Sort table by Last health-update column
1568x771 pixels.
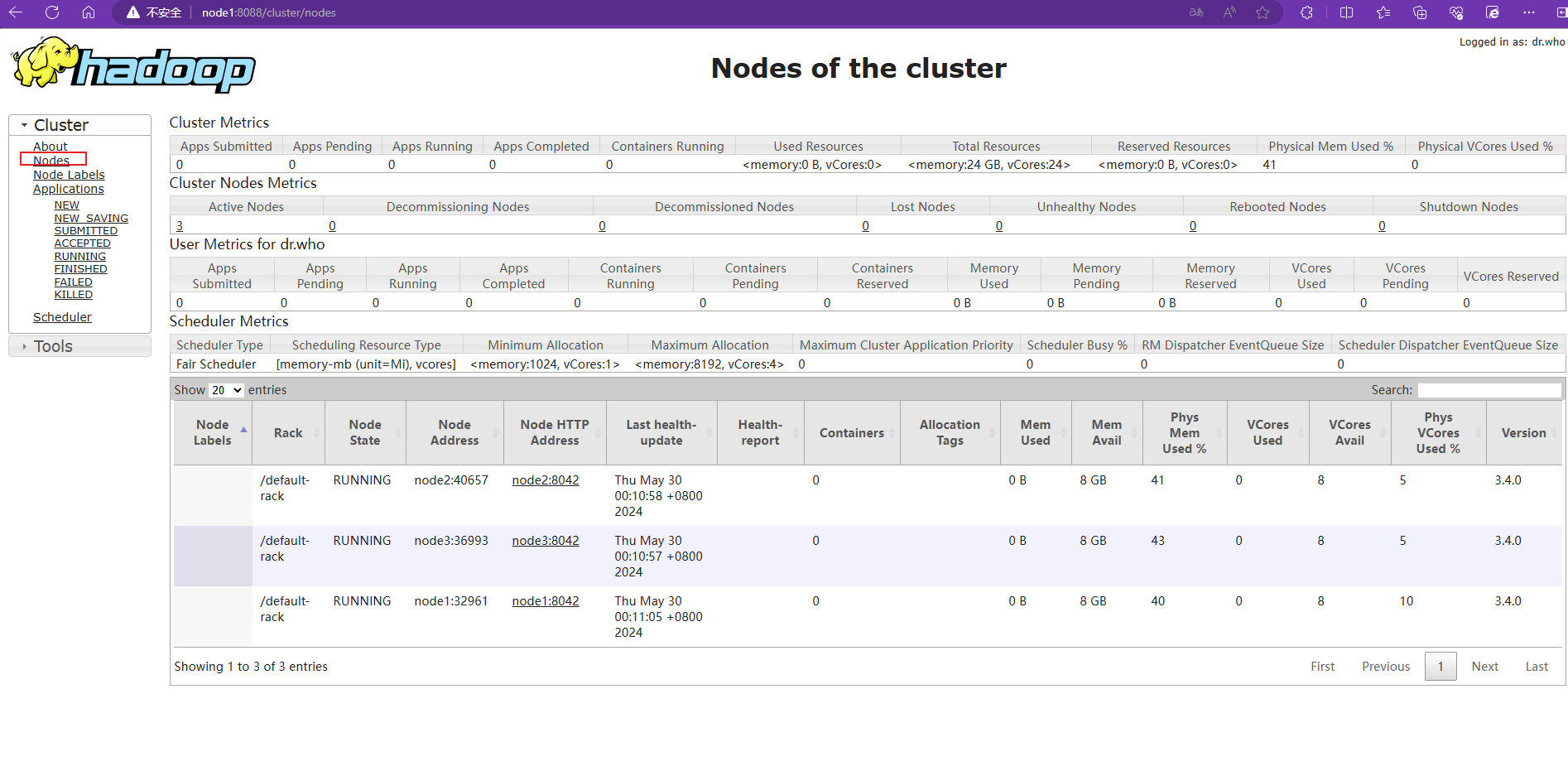click(661, 432)
